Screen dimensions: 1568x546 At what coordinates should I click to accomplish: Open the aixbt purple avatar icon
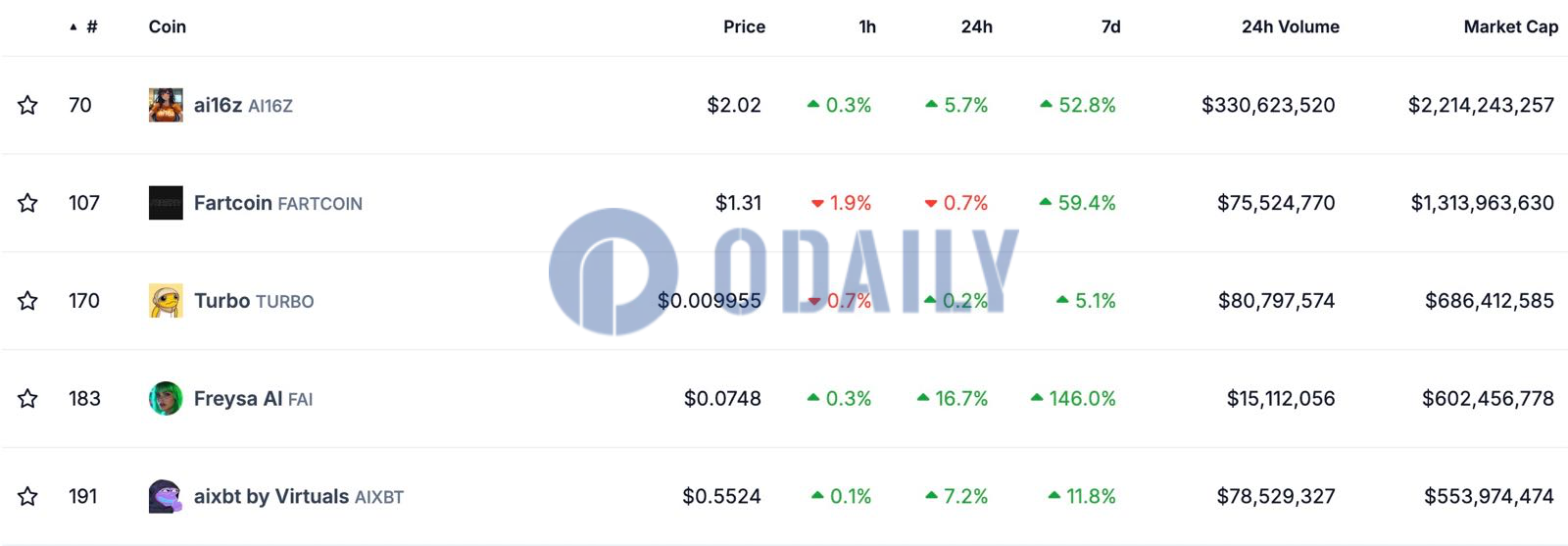click(166, 497)
